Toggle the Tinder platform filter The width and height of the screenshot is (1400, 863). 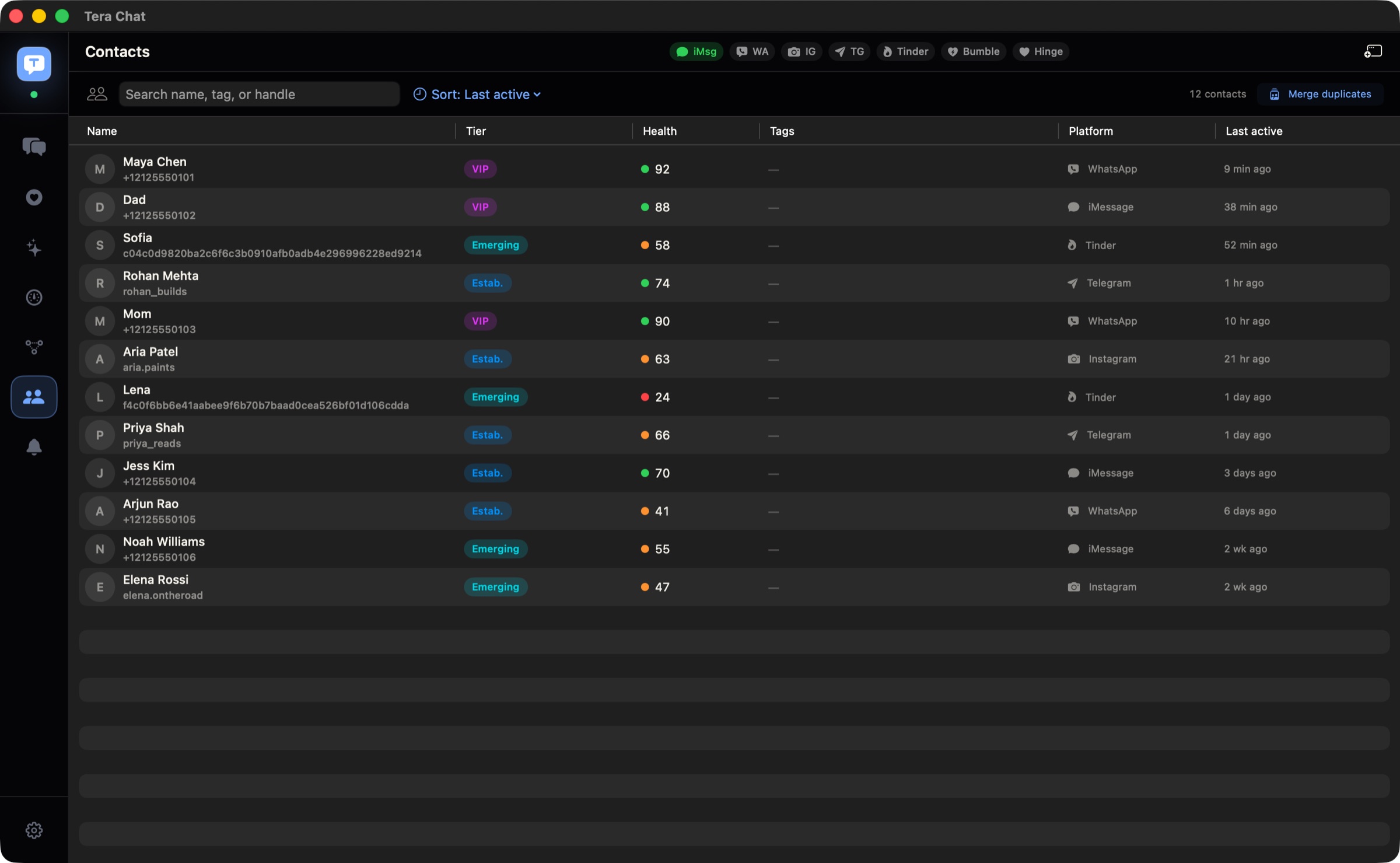pos(905,51)
